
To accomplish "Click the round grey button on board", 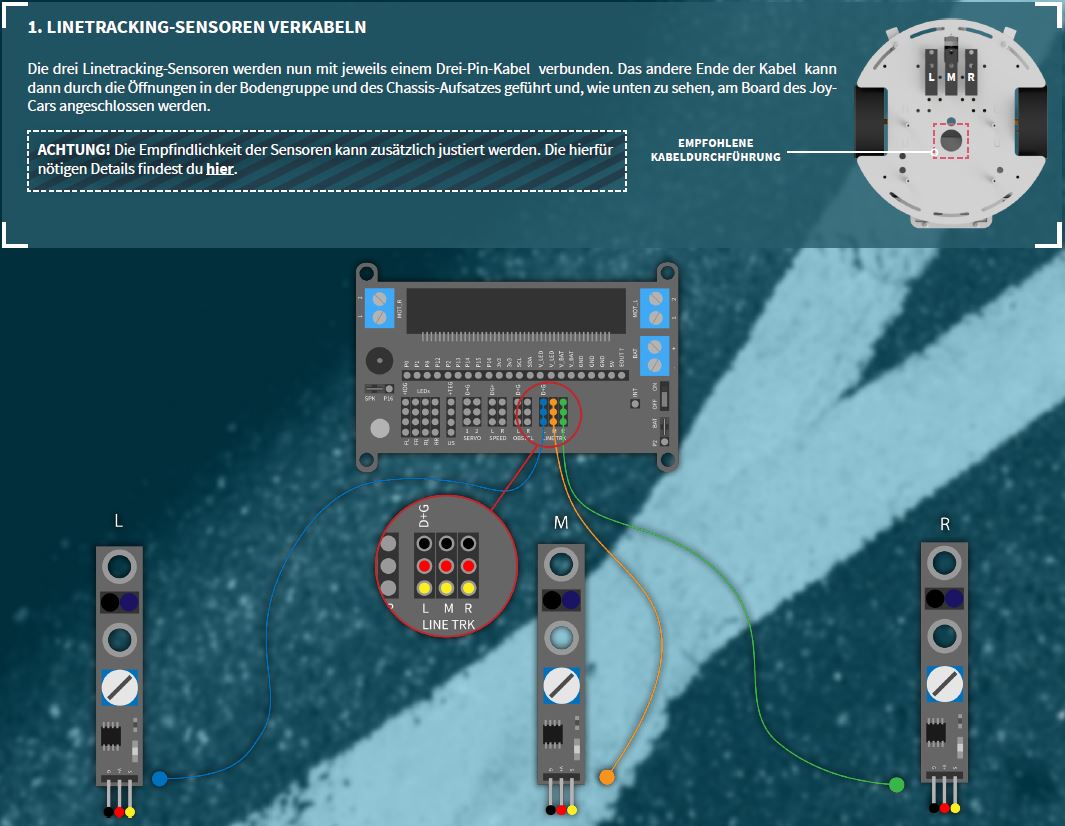I will (380, 428).
